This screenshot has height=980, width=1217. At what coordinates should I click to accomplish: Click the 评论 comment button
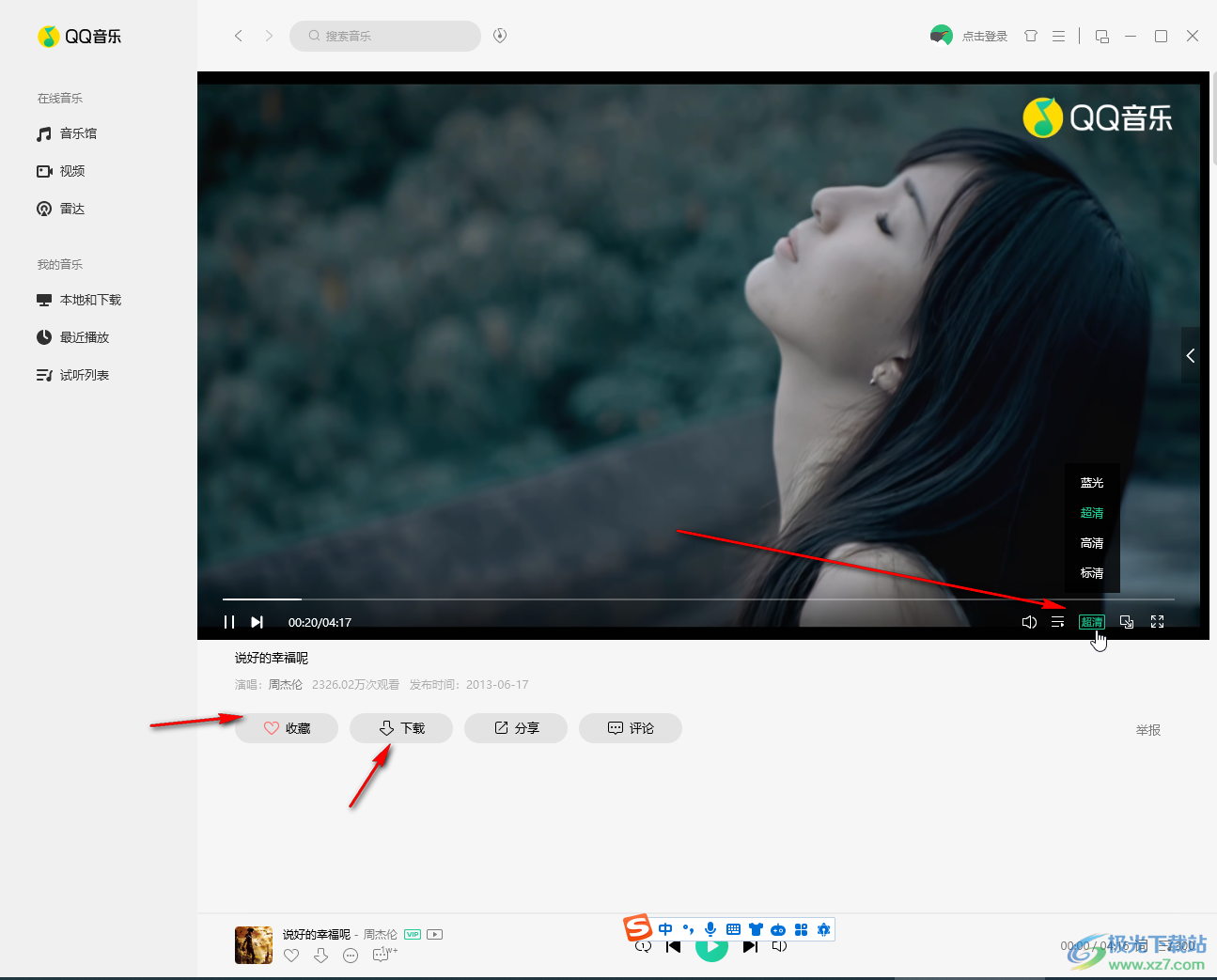tap(631, 728)
